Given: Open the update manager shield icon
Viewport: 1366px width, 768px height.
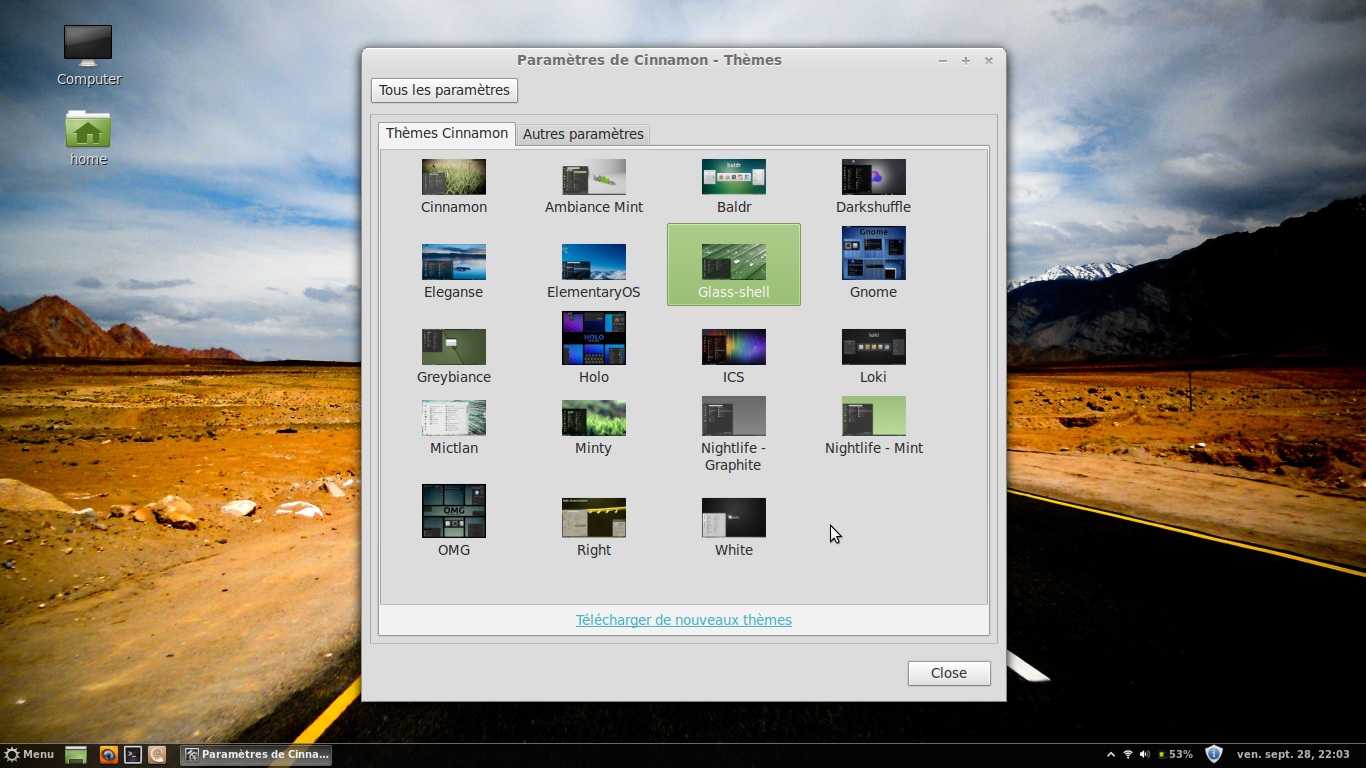Looking at the screenshot, I should tap(1214, 754).
